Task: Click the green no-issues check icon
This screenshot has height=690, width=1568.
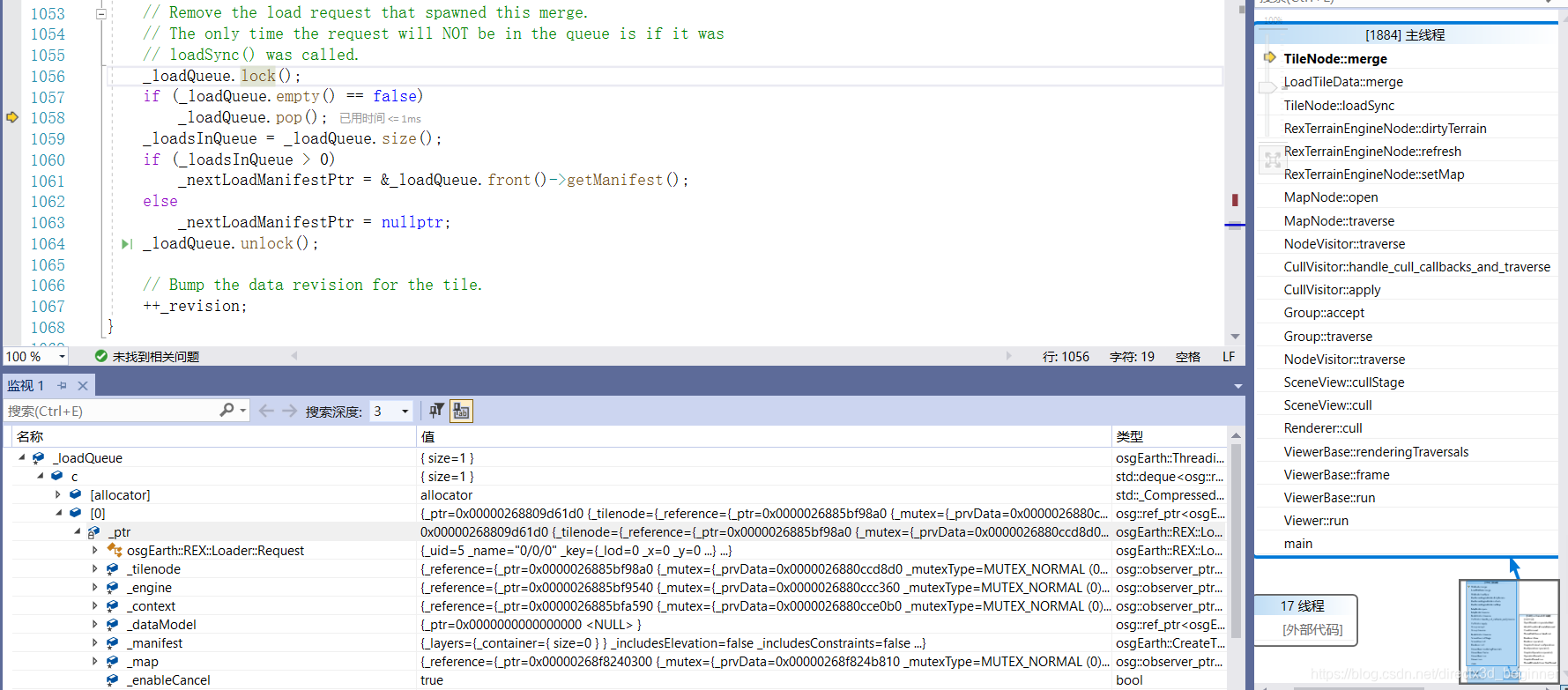Action: (x=101, y=356)
